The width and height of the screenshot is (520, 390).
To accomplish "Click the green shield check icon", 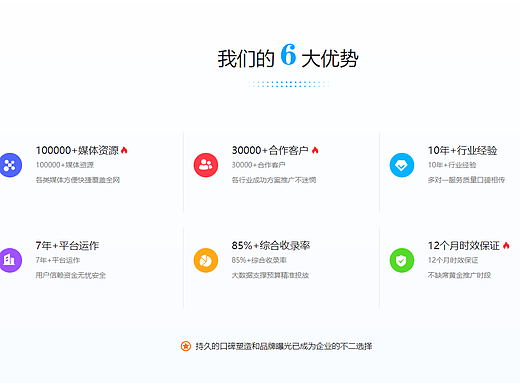I will [x=402, y=260].
